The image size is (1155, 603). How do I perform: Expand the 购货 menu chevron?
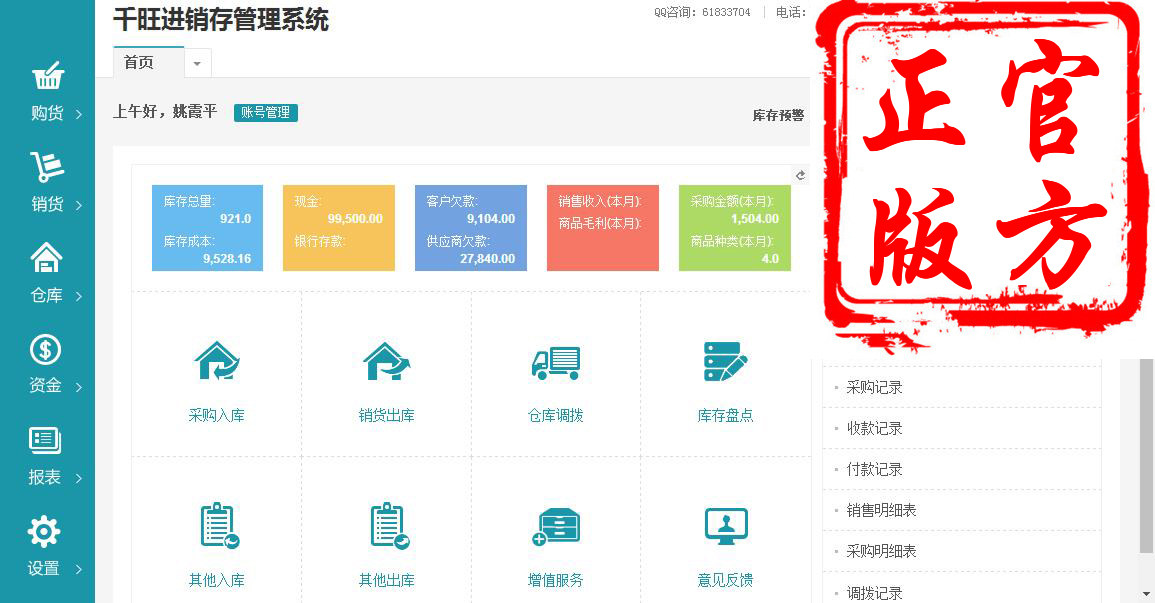point(79,114)
